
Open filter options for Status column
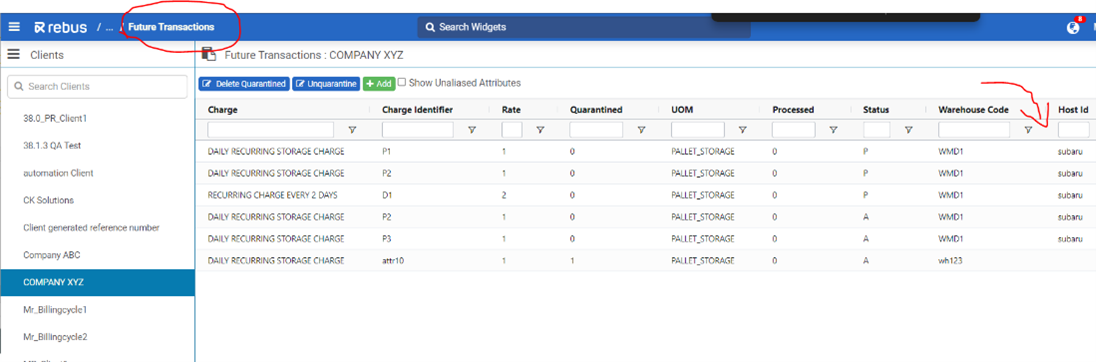pos(909,130)
